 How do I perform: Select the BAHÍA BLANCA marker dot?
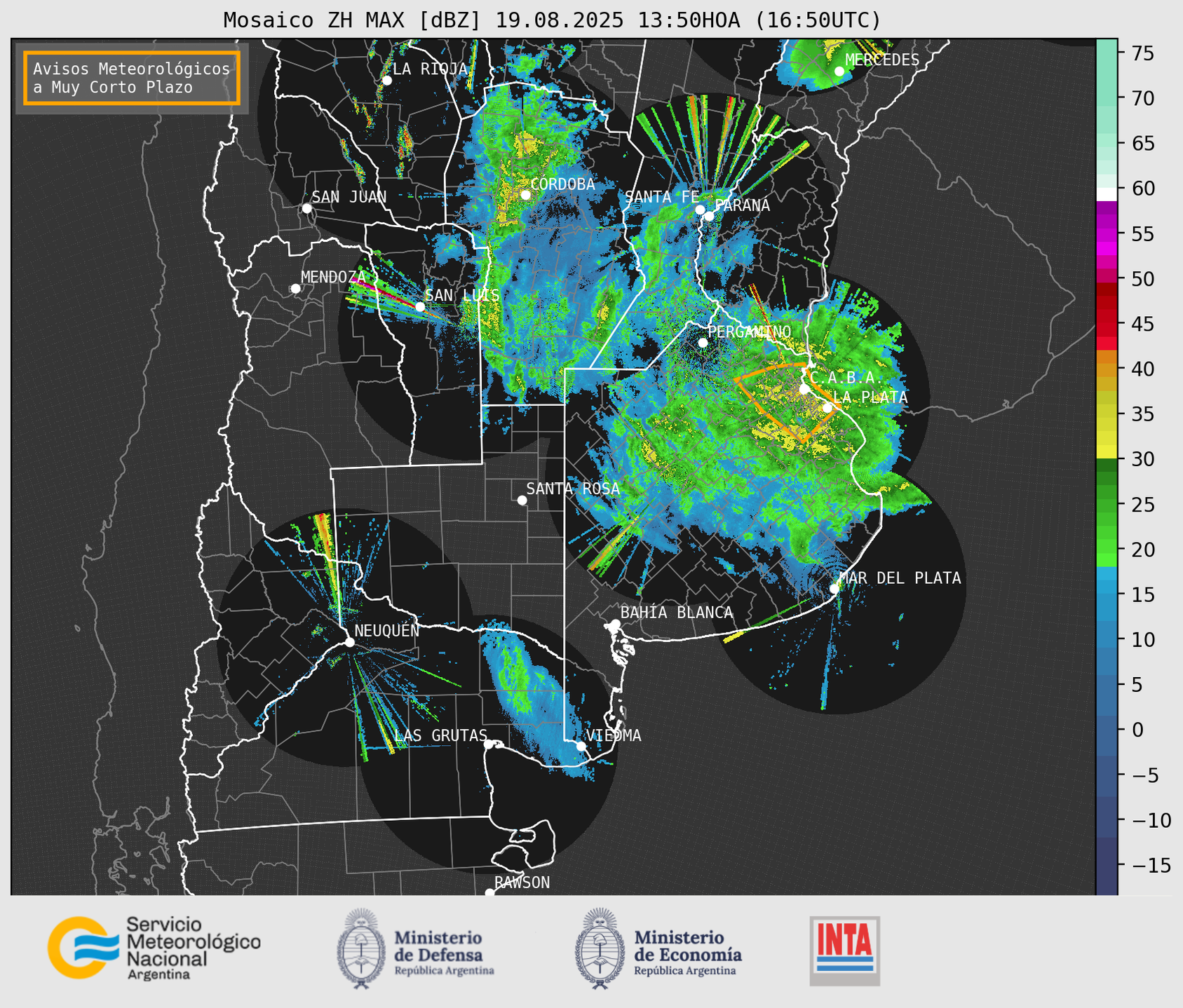pos(615,624)
